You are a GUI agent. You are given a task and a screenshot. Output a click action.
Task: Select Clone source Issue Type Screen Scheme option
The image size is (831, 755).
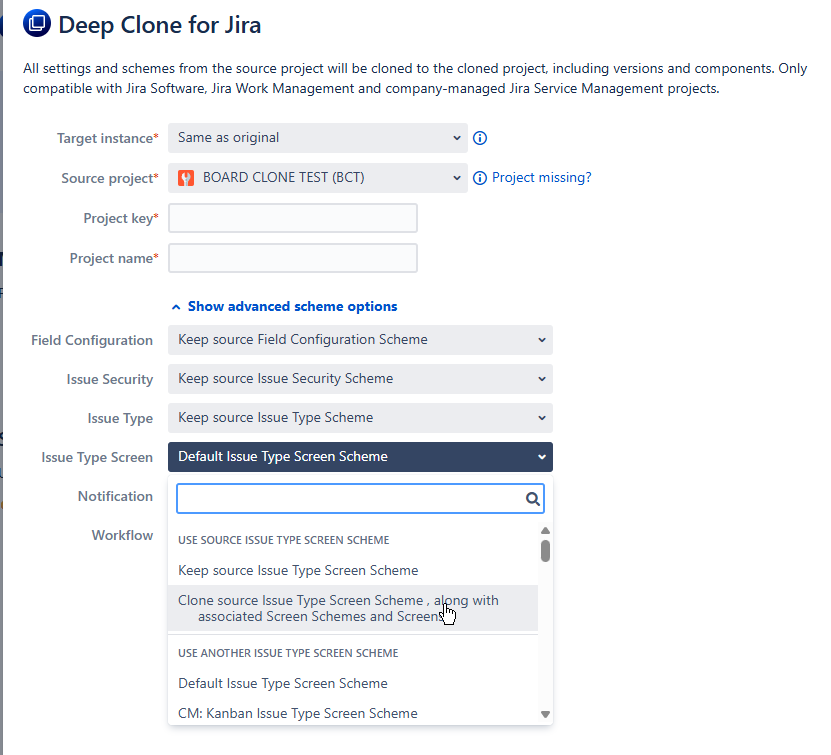coord(353,608)
